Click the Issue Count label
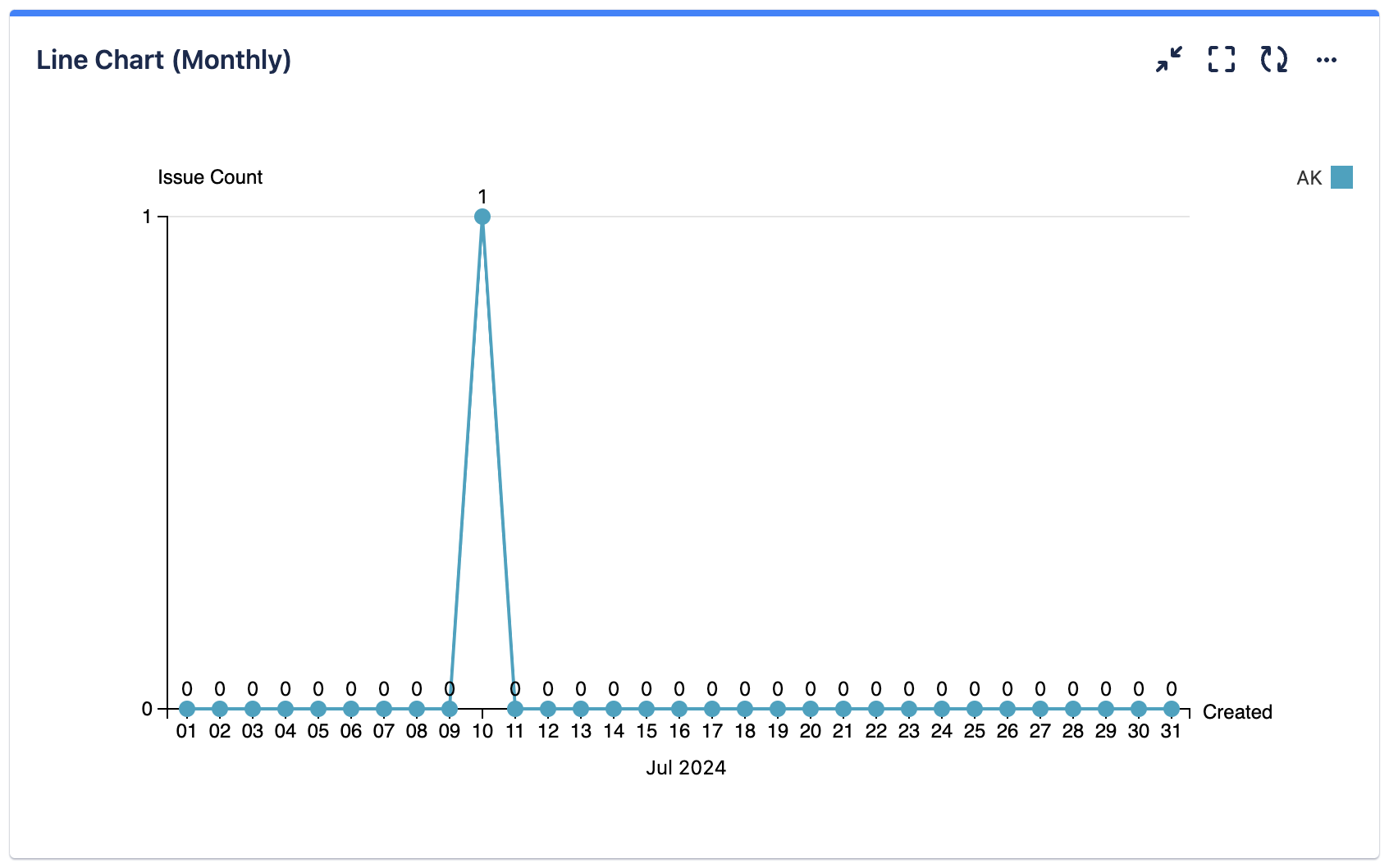 point(210,176)
